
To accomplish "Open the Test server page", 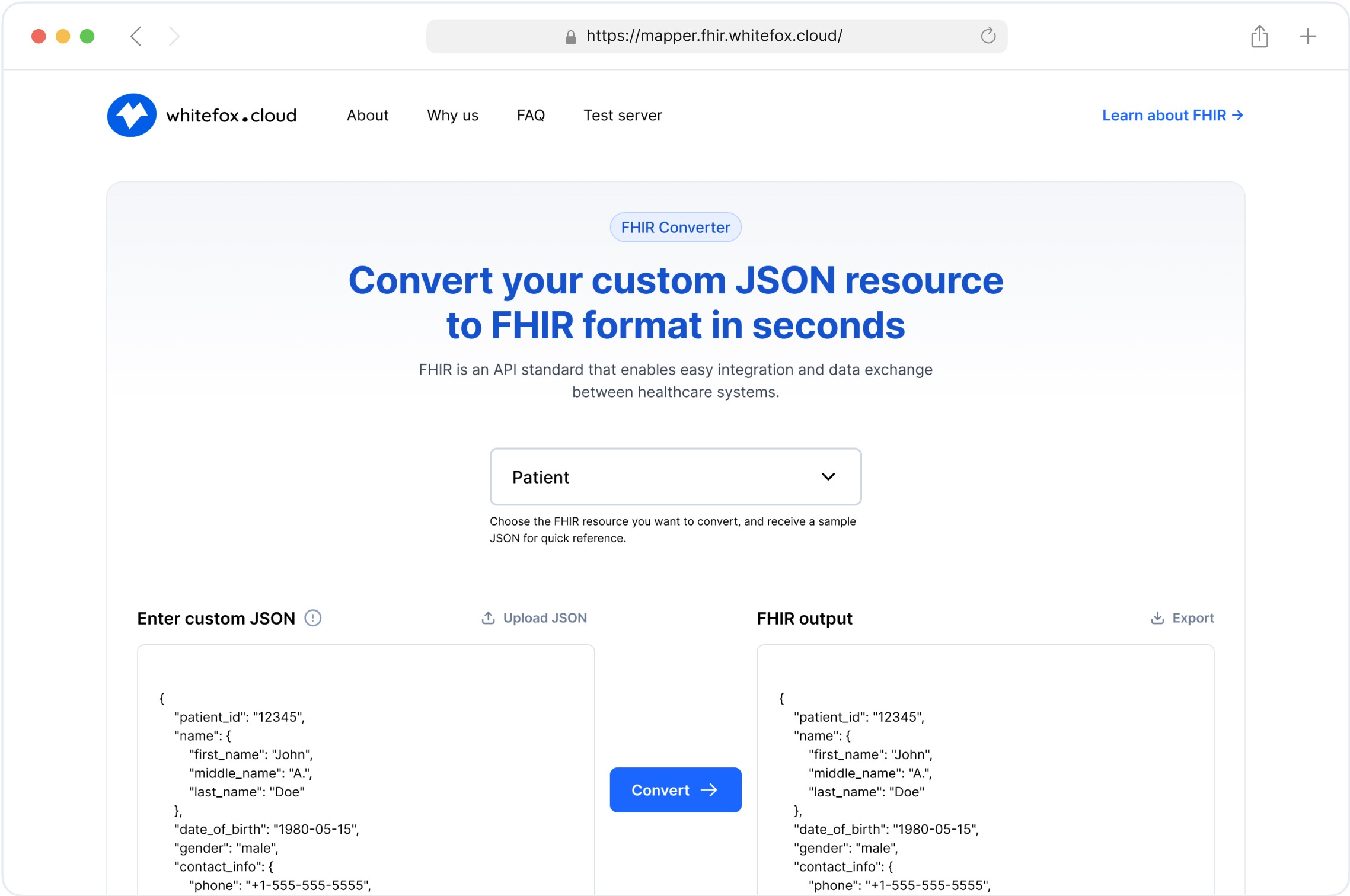I will tap(623, 116).
